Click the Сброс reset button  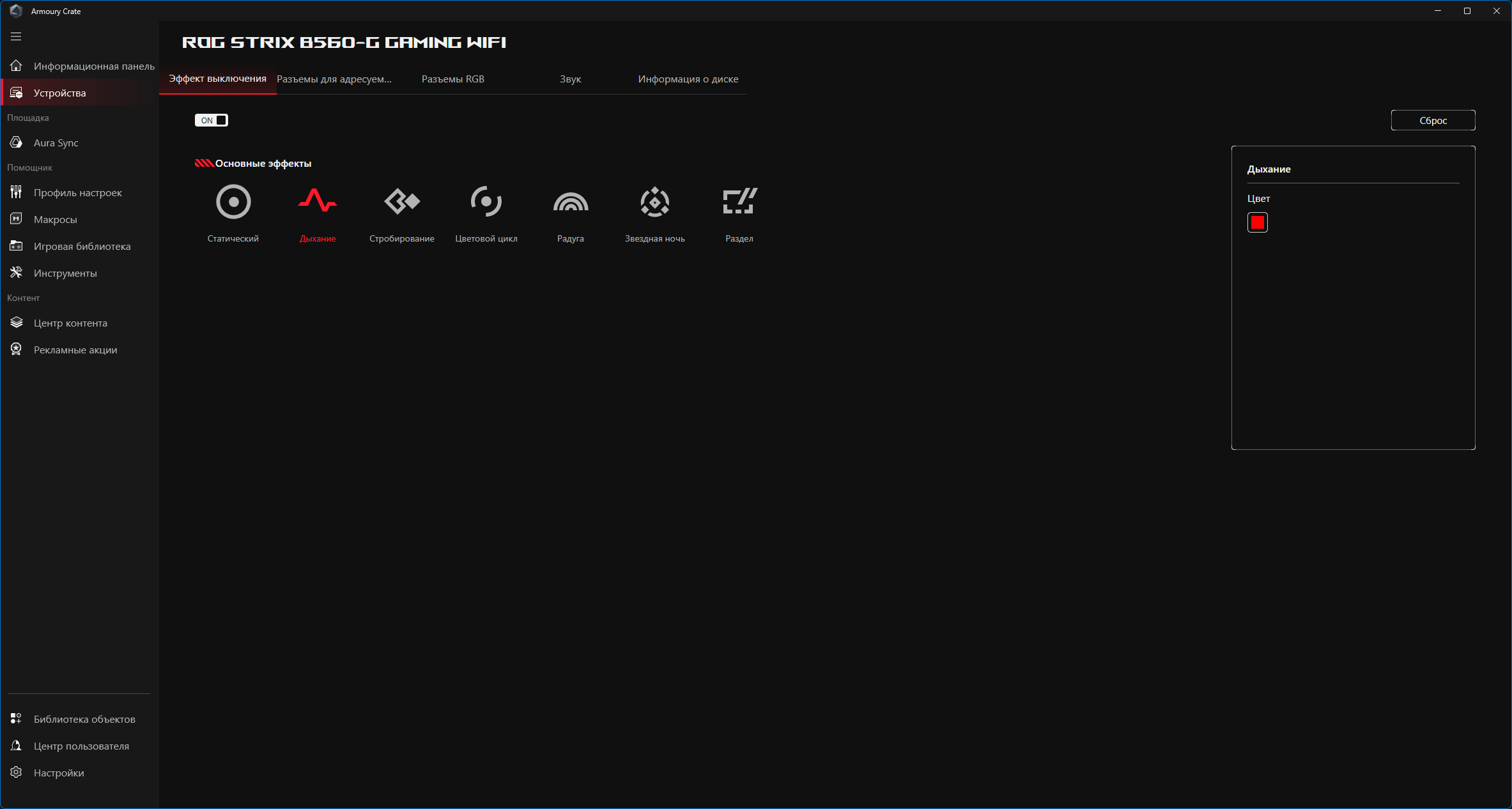(1433, 120)
